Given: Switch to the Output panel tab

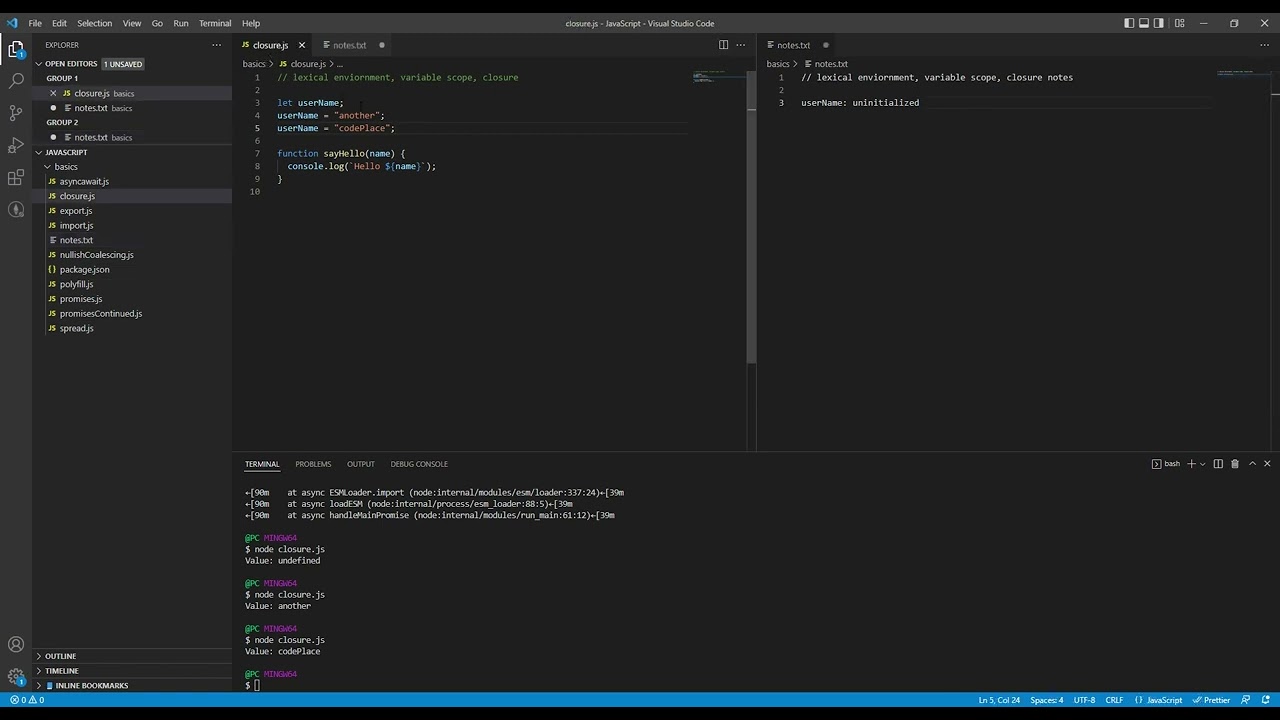Looking at the screenshot, I should pos(361,464).
